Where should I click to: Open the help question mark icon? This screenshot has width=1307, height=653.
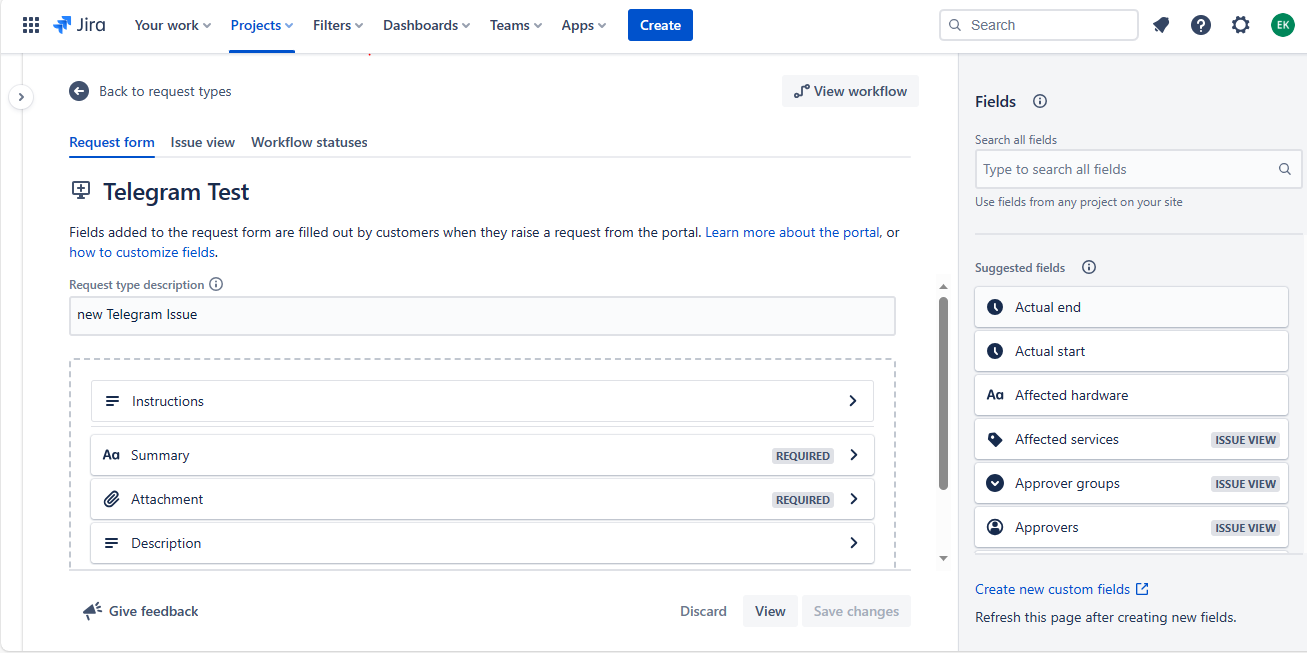point(1201,25)
